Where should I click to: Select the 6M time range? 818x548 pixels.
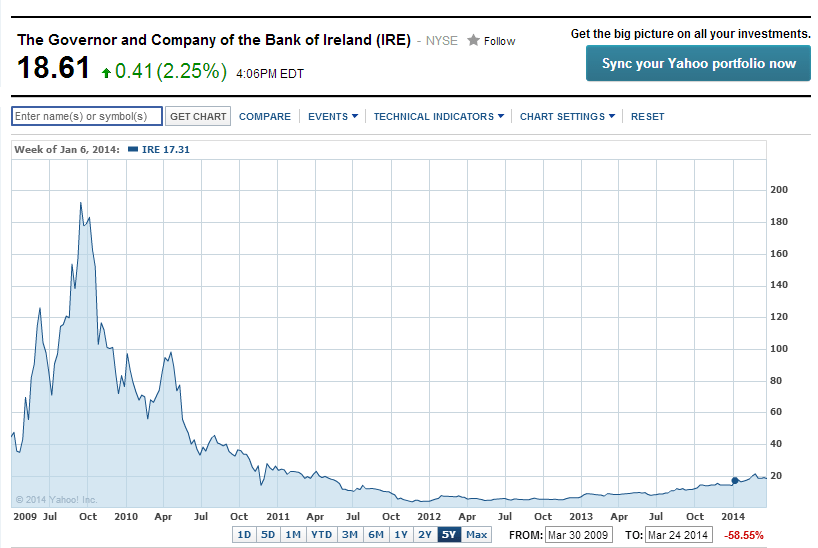point(376,534)
